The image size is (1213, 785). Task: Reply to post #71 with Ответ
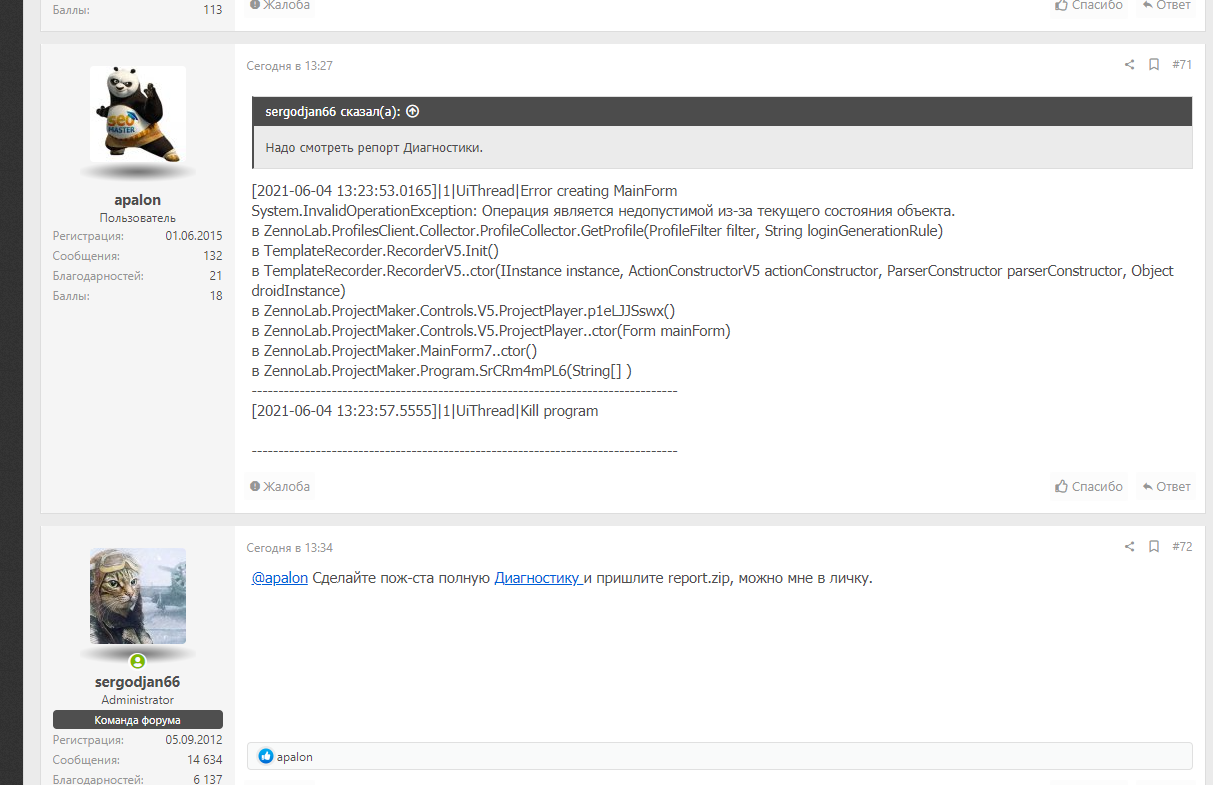1166,487
